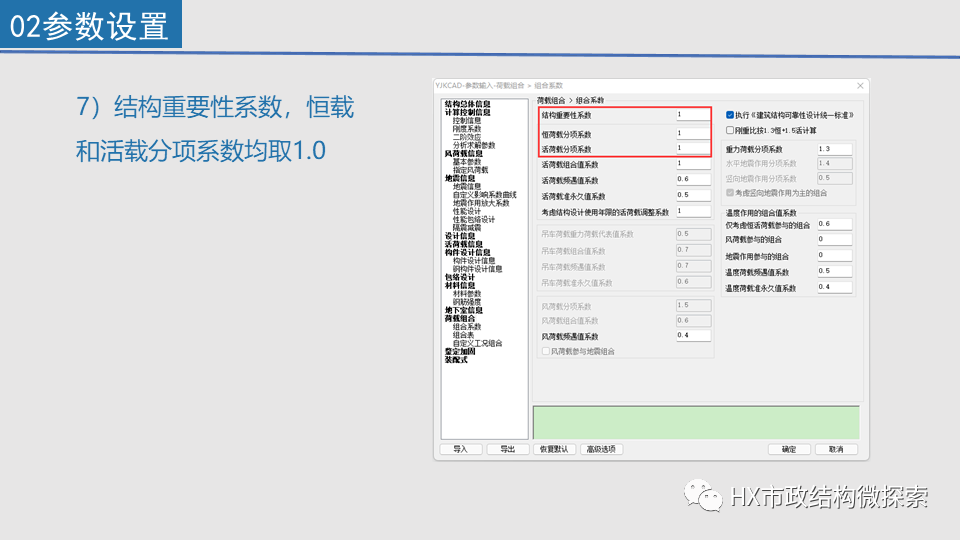Focus the 温度荷载准永久值系数 field
960x540 pixels.
pos(834,287)
